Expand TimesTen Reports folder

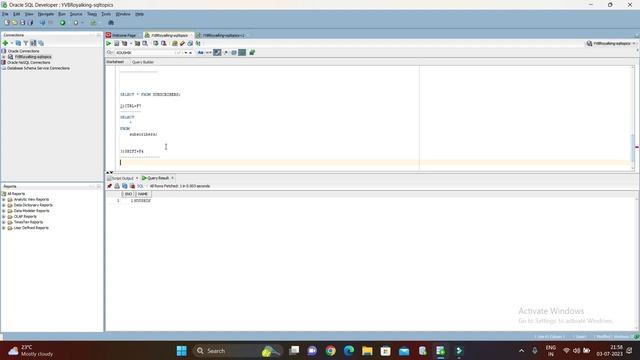click(x=4, y=222)
